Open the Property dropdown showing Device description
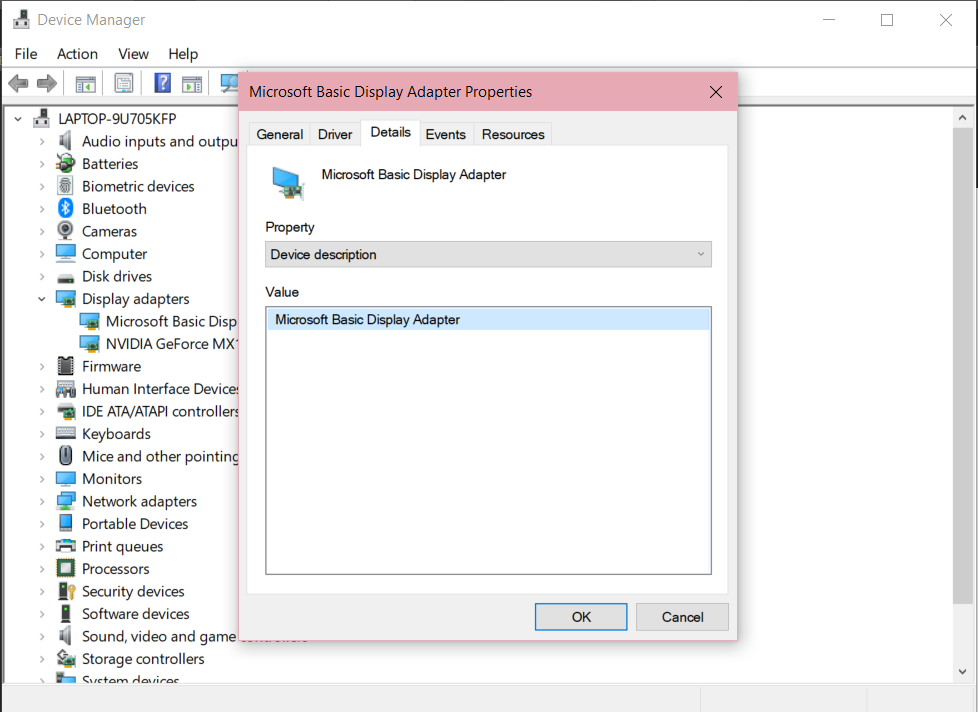 488,254
